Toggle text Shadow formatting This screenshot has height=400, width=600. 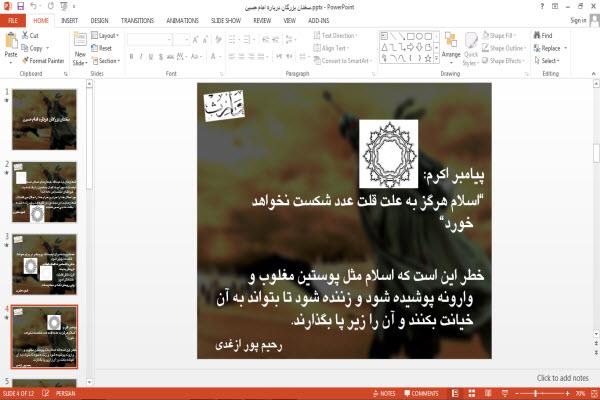(161, 57)
